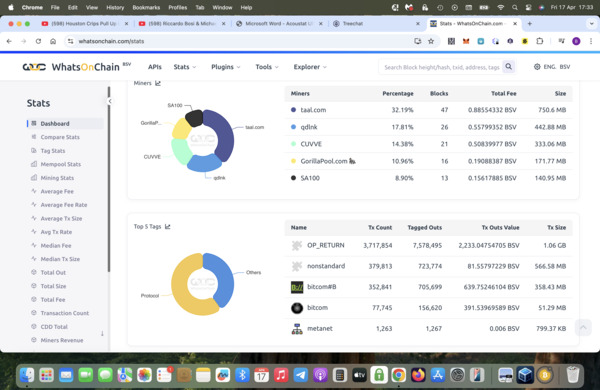Expand the Explorer navigation dropdown
The width and height of the screenshot is (600, 390).
(x=310, y=67)
